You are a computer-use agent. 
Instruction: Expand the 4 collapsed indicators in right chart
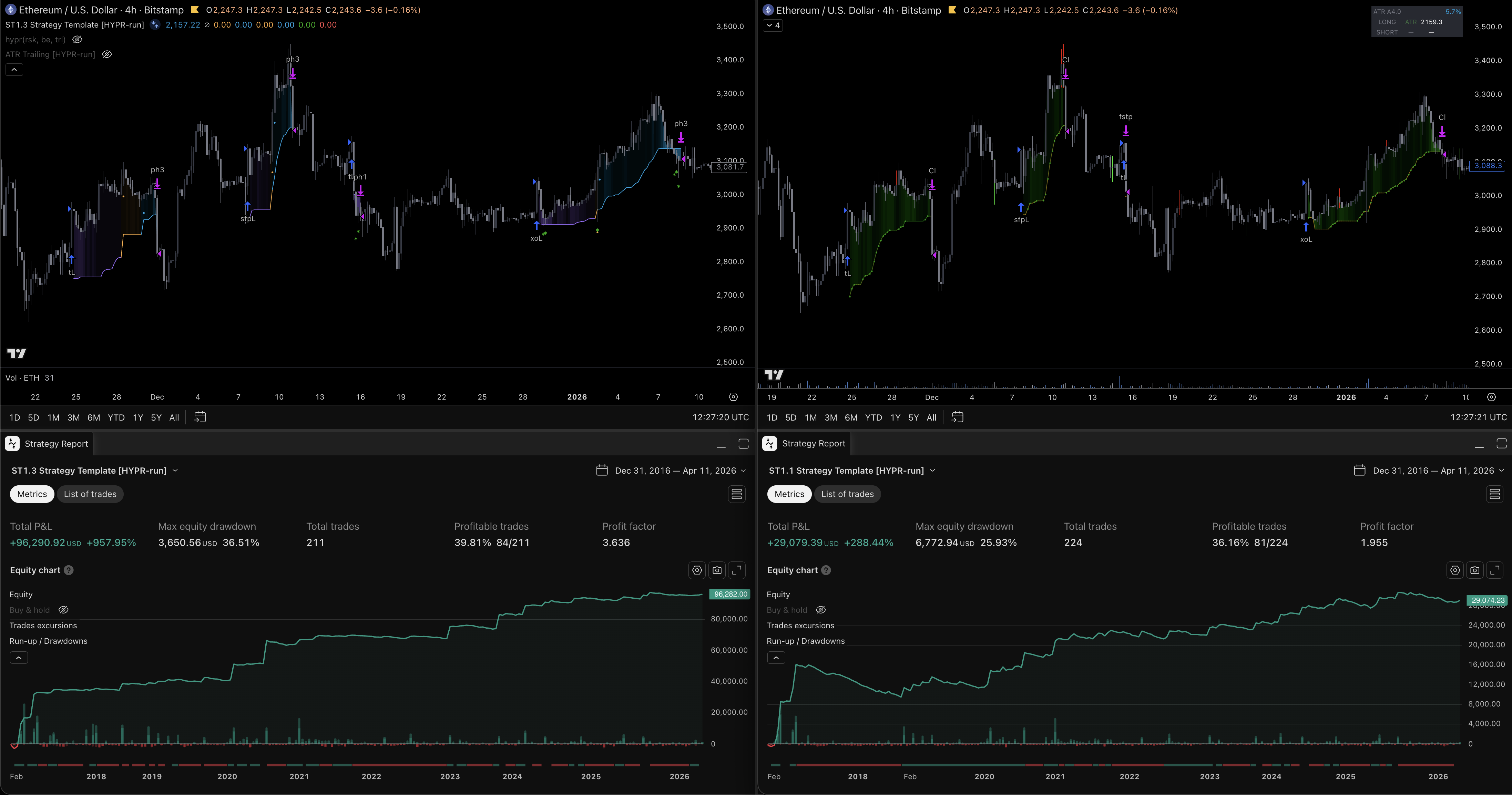click(x=773, y=25)
